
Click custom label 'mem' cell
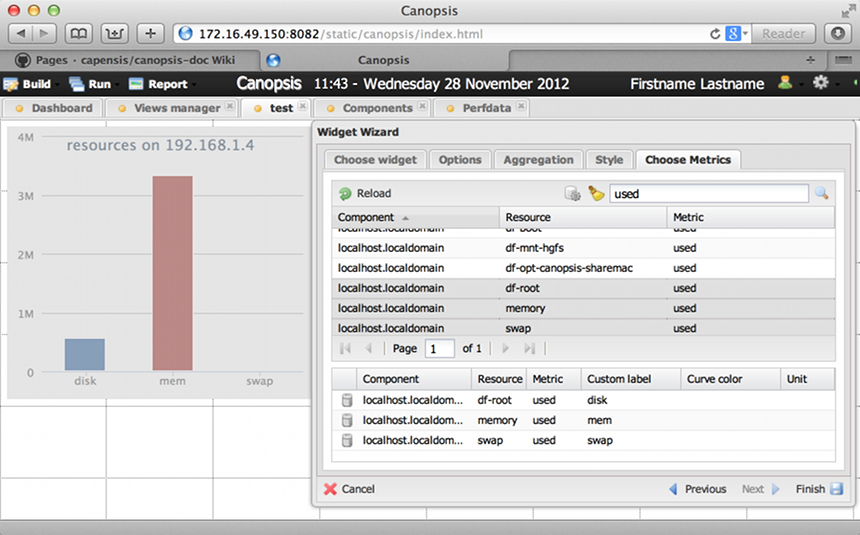[x=631, y=420]
